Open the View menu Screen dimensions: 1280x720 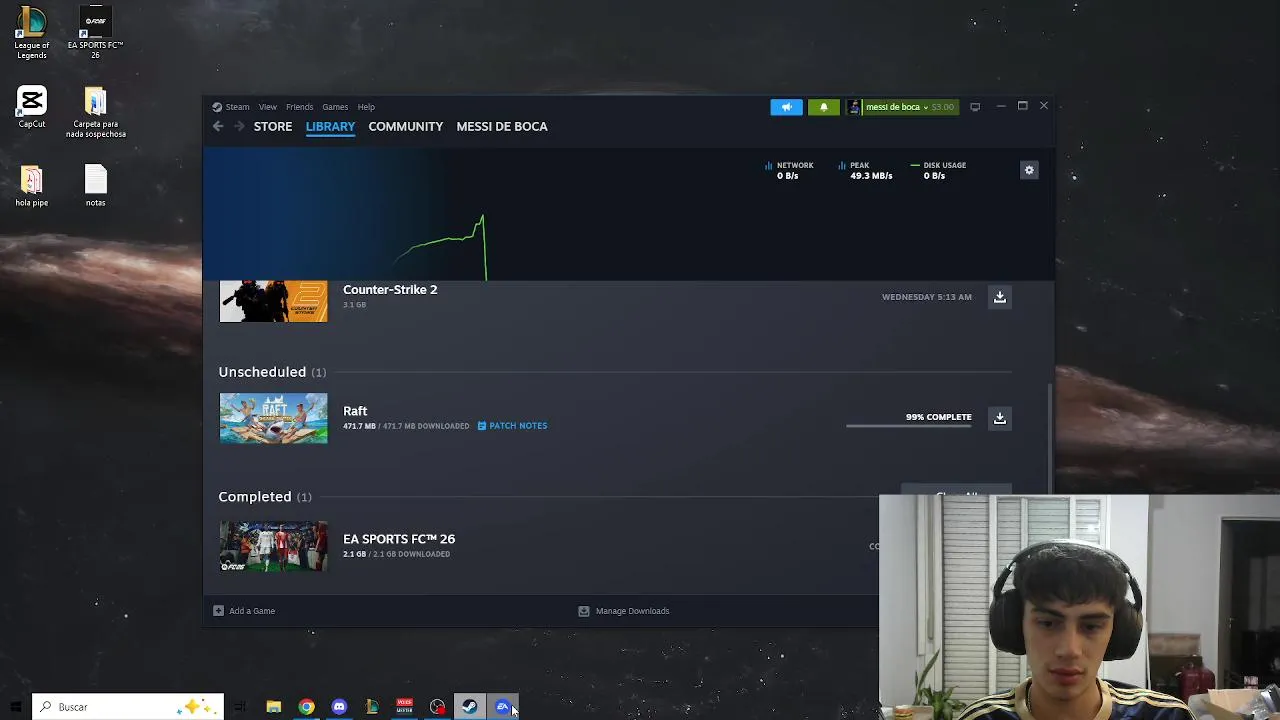(x=268, y=107)
